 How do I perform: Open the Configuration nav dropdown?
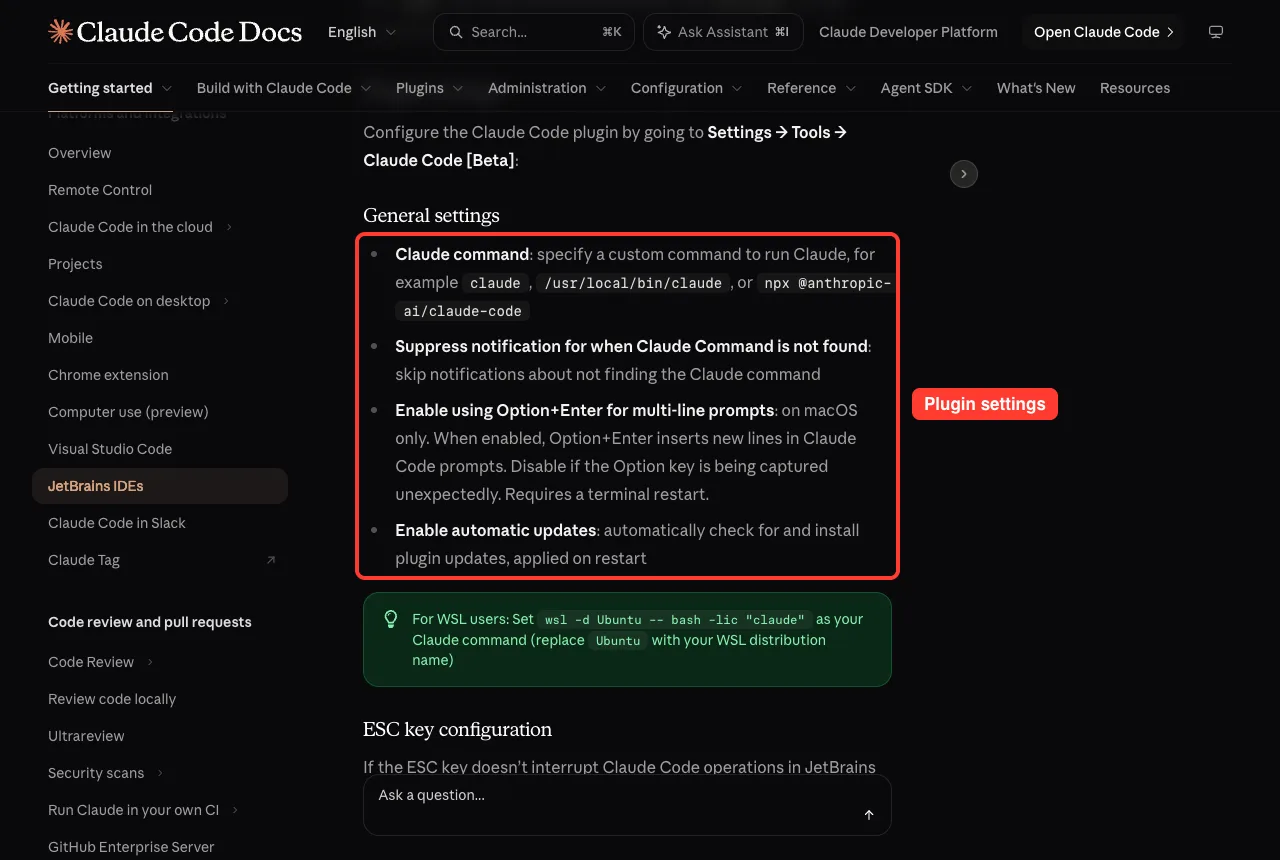pos(687,88)
